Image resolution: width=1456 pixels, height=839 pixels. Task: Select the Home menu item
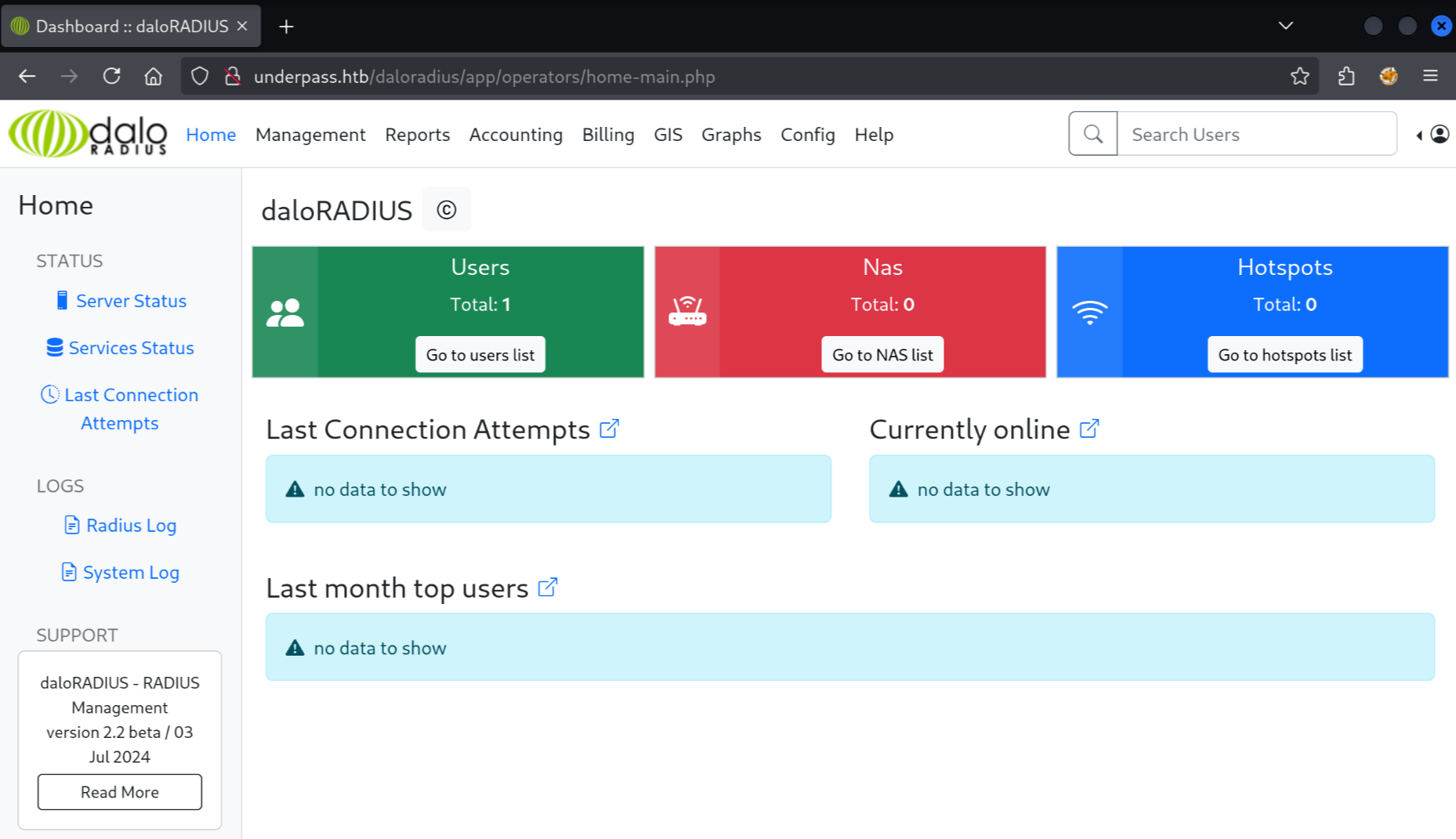(211, 134)
